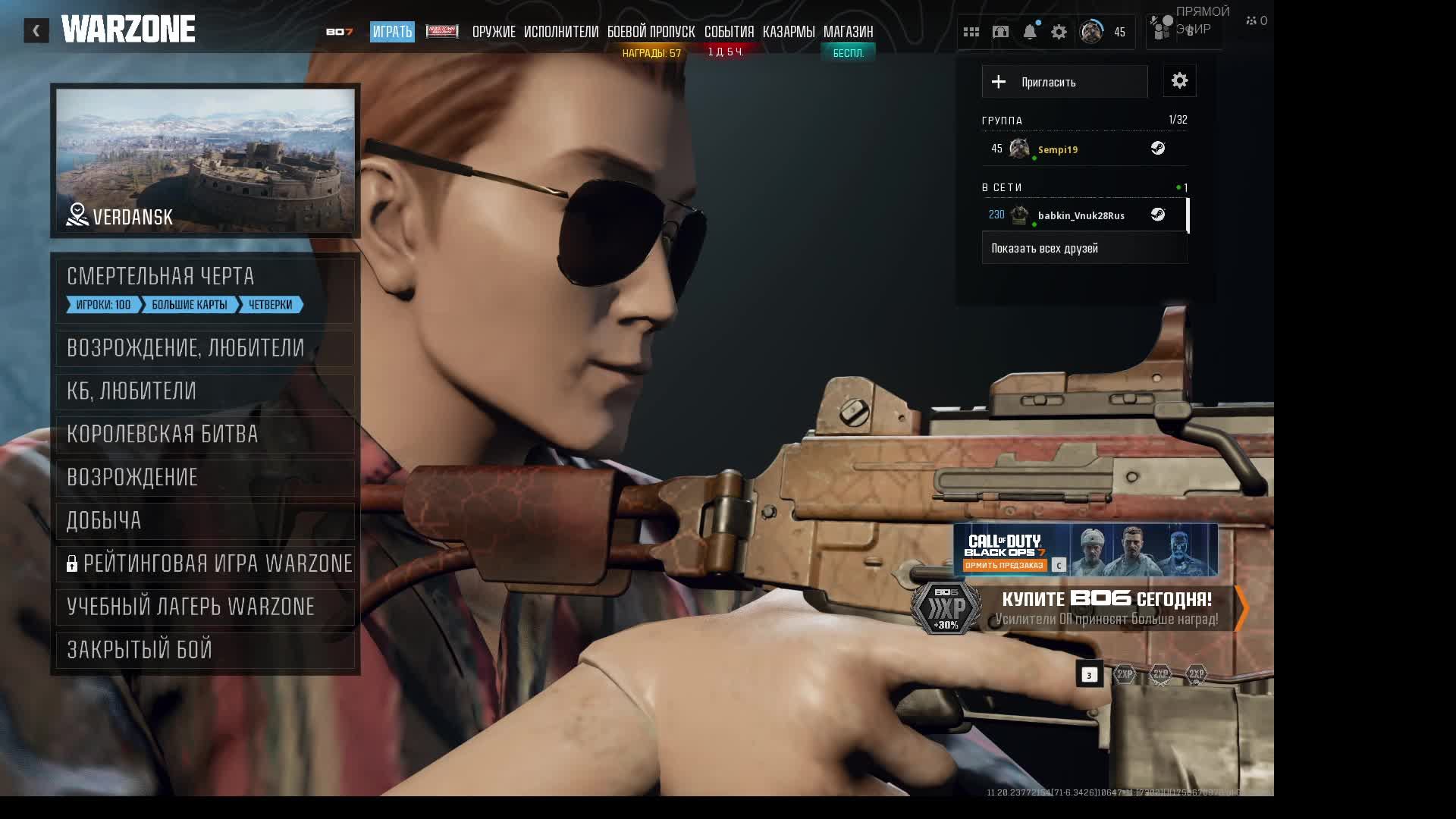1456x819 pixels.
Task: Click the friends list scrollbar handle
Action: click(1188, 216)
